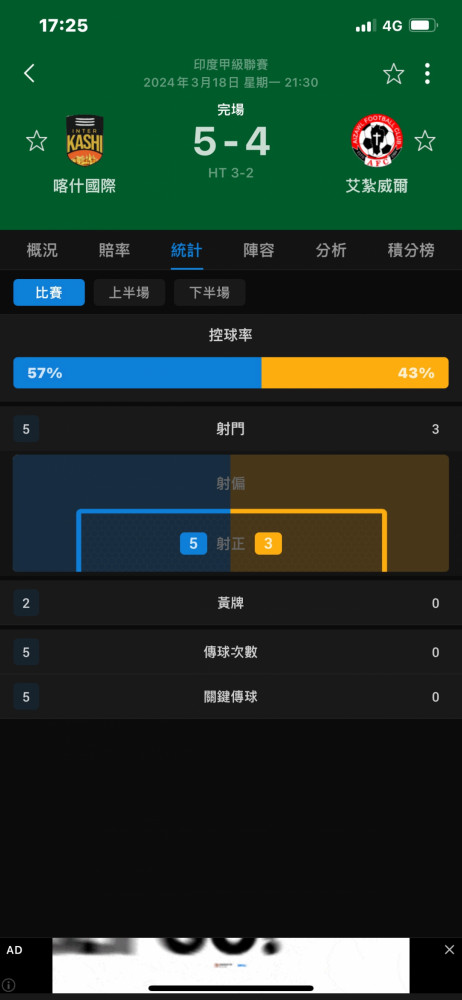This screenshot has width=462, height=1000.
Task: Open the ad info icon
Action: coord(9,985)
